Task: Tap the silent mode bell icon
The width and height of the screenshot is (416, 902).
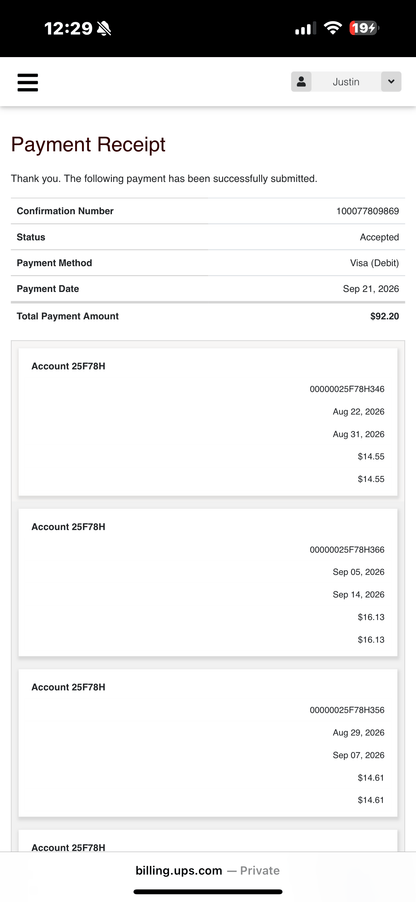Action: [x=104, y=28]
